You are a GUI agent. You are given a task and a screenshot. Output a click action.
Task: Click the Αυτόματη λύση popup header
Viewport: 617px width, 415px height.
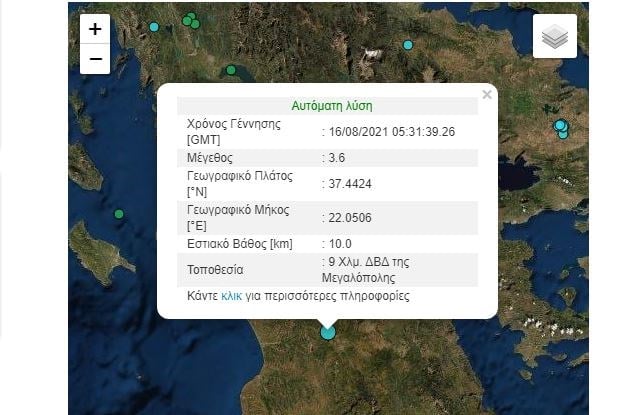tap(332, 106)
